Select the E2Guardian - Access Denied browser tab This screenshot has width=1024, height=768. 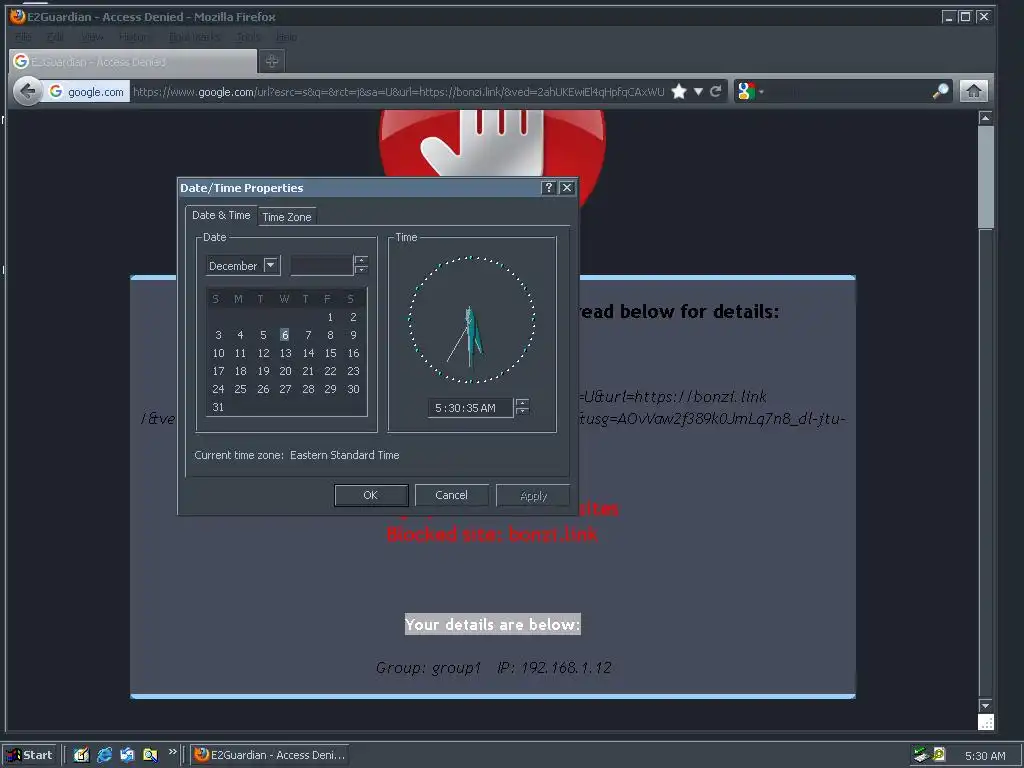point(133,61)
